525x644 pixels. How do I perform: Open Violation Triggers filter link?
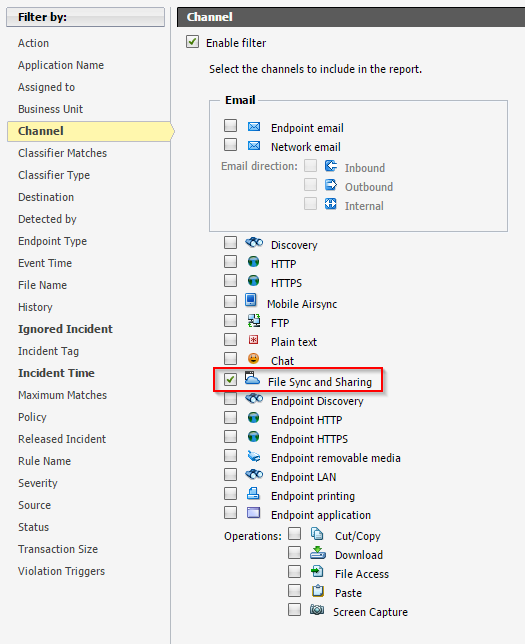click(62, 571)
